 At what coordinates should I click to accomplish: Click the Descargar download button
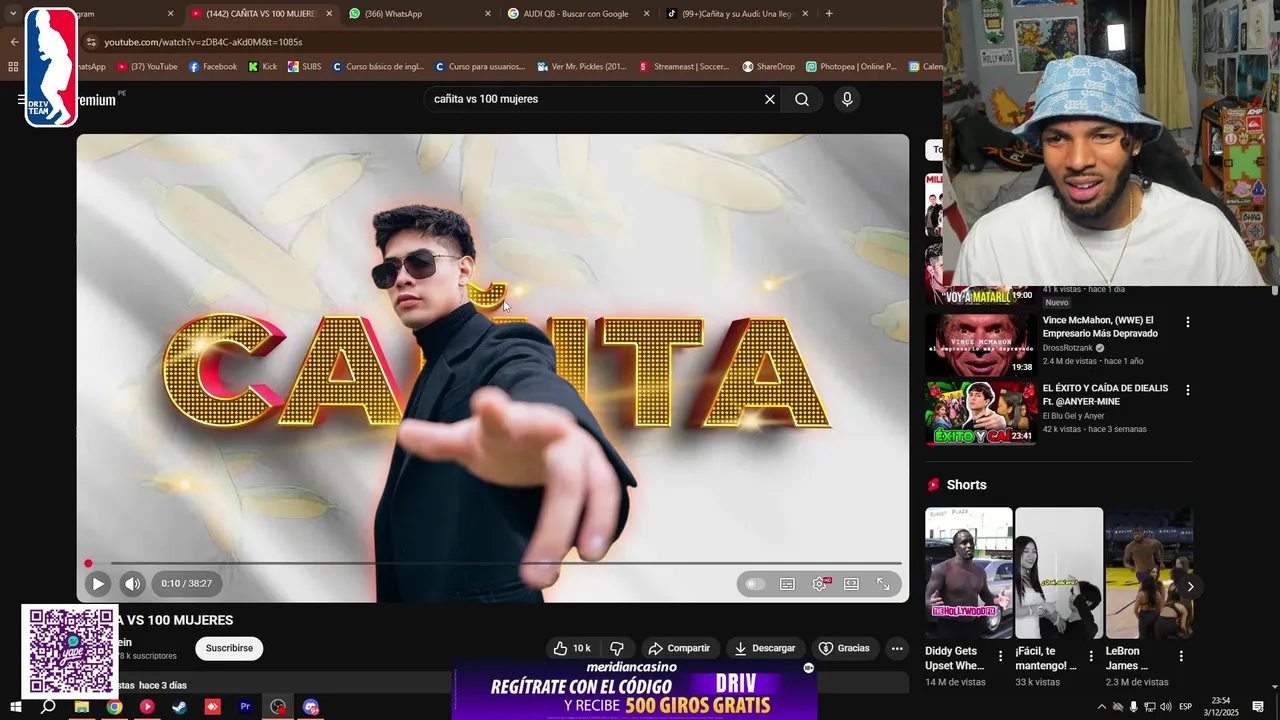pyautogui.click(x=765, y=648)
